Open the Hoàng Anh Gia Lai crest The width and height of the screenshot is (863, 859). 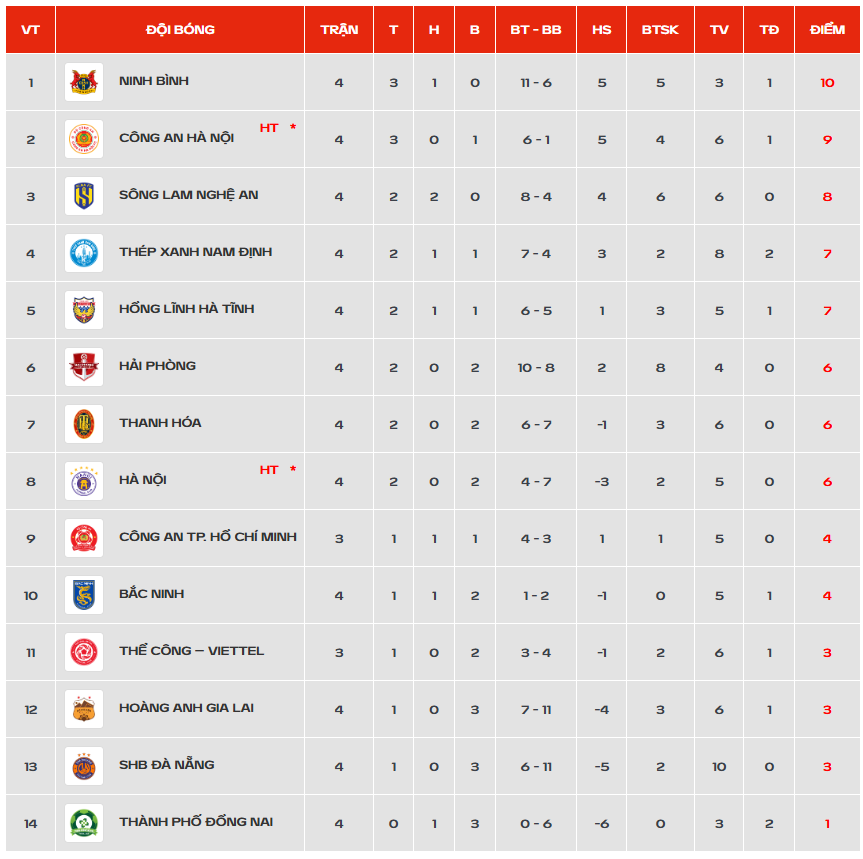[x=84, y=709]
